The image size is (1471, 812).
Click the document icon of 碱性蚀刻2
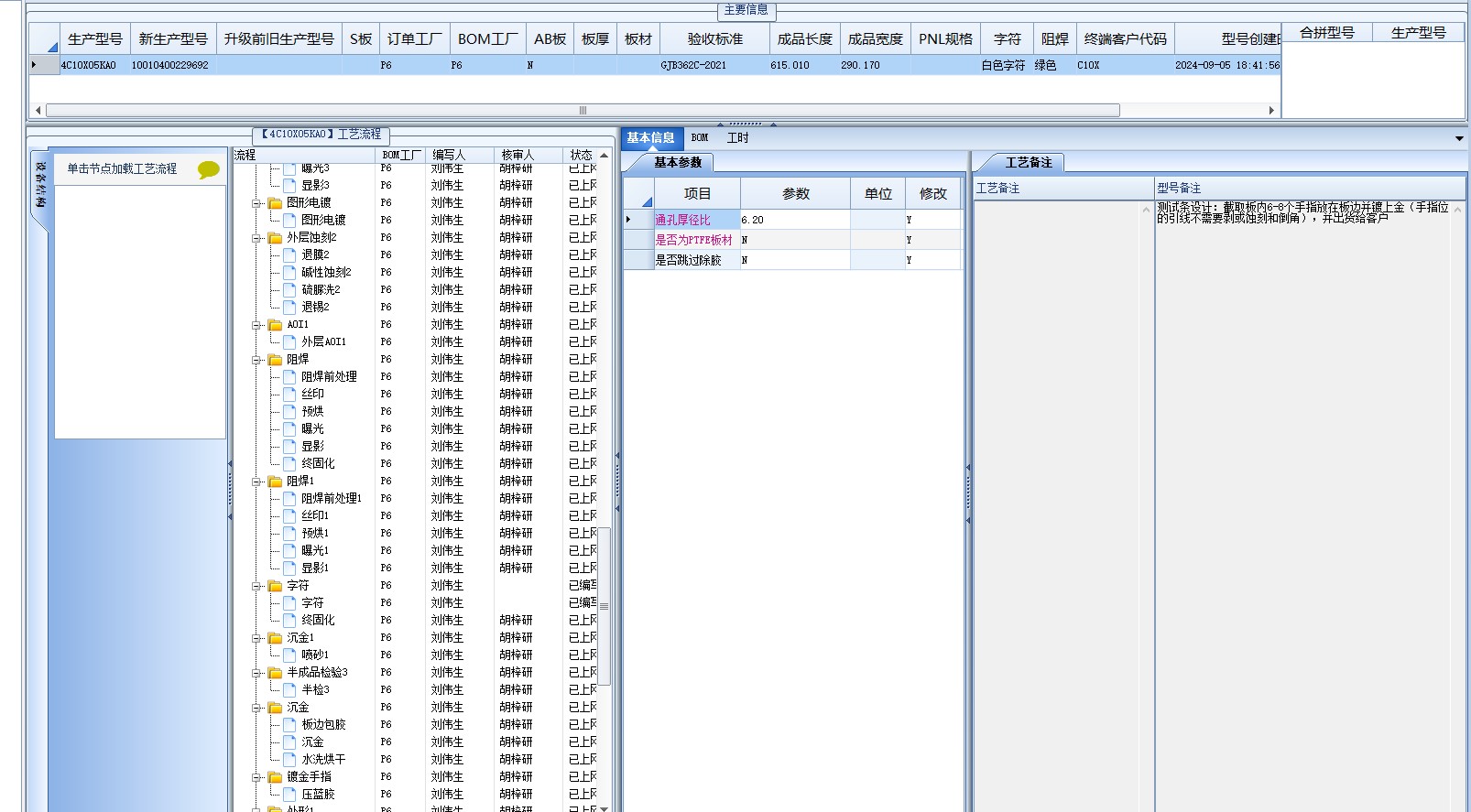290,273
